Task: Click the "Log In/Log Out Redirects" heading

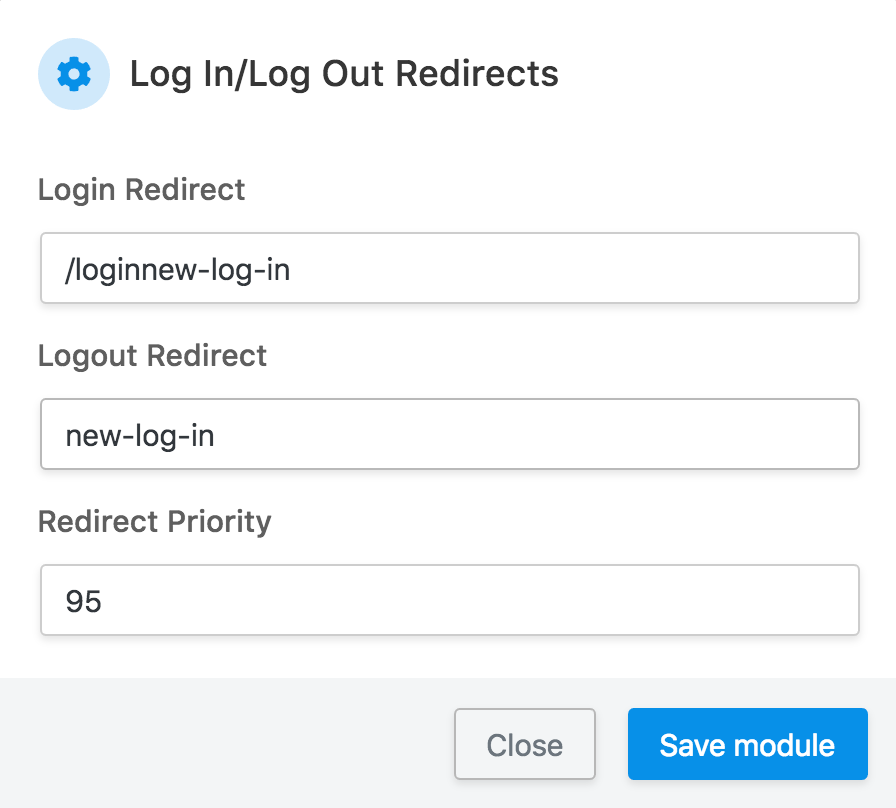Action: click(x=344, y=74)
